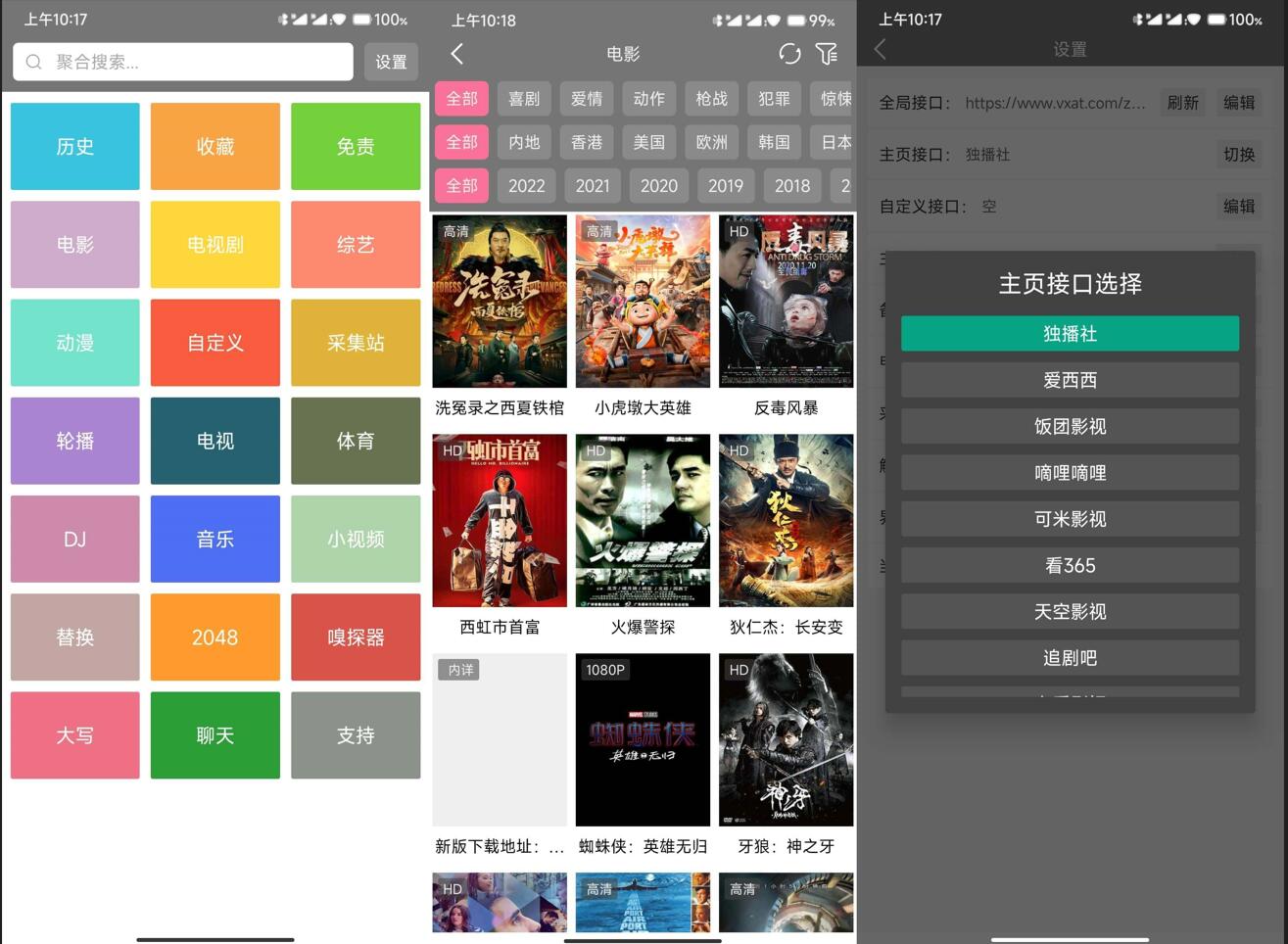Screen dimensions: 1288x944
Task: Open the 电影 purple tile
Action: pos(75,244)
